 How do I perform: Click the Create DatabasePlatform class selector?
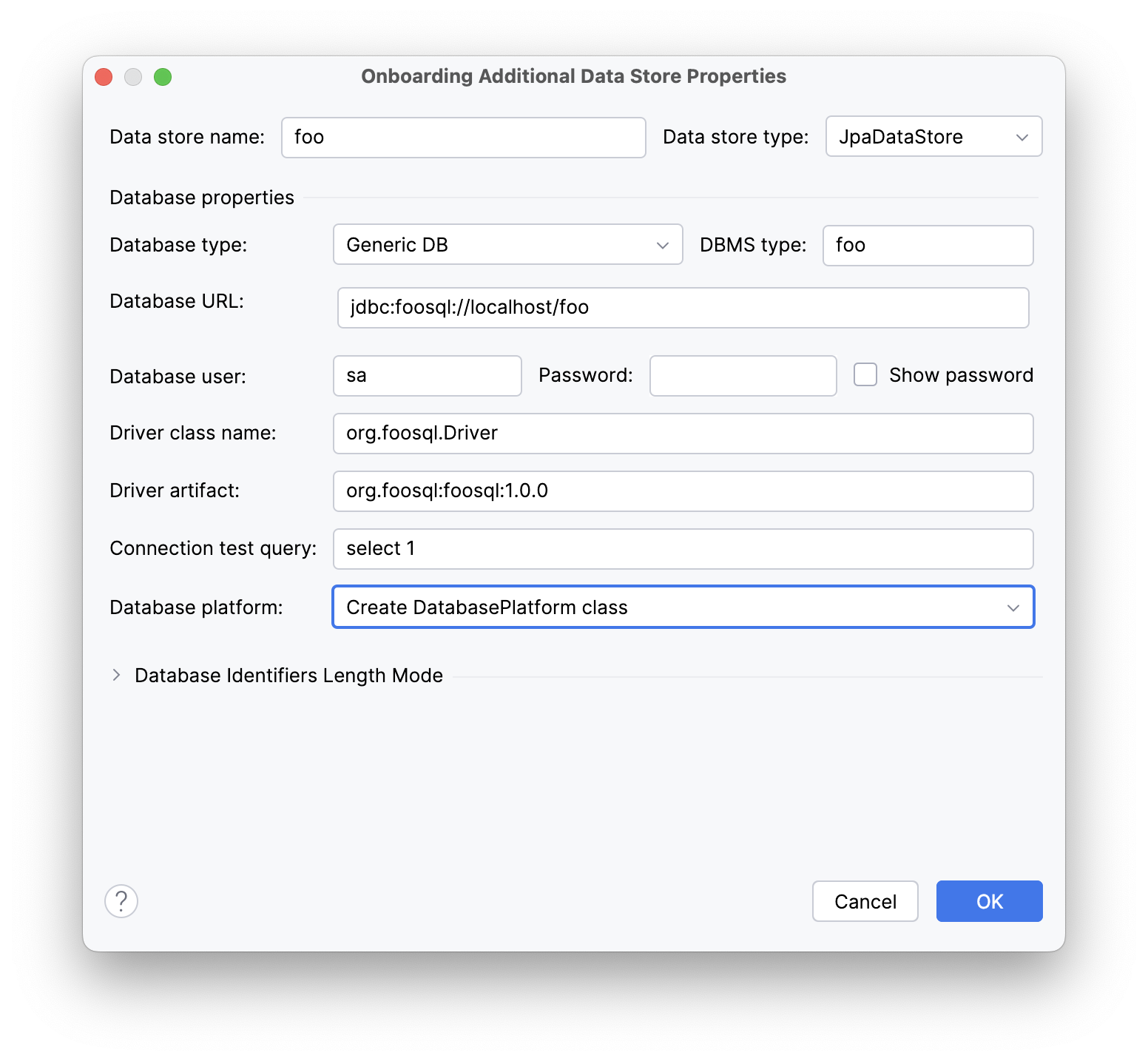(x=682, y=607)
